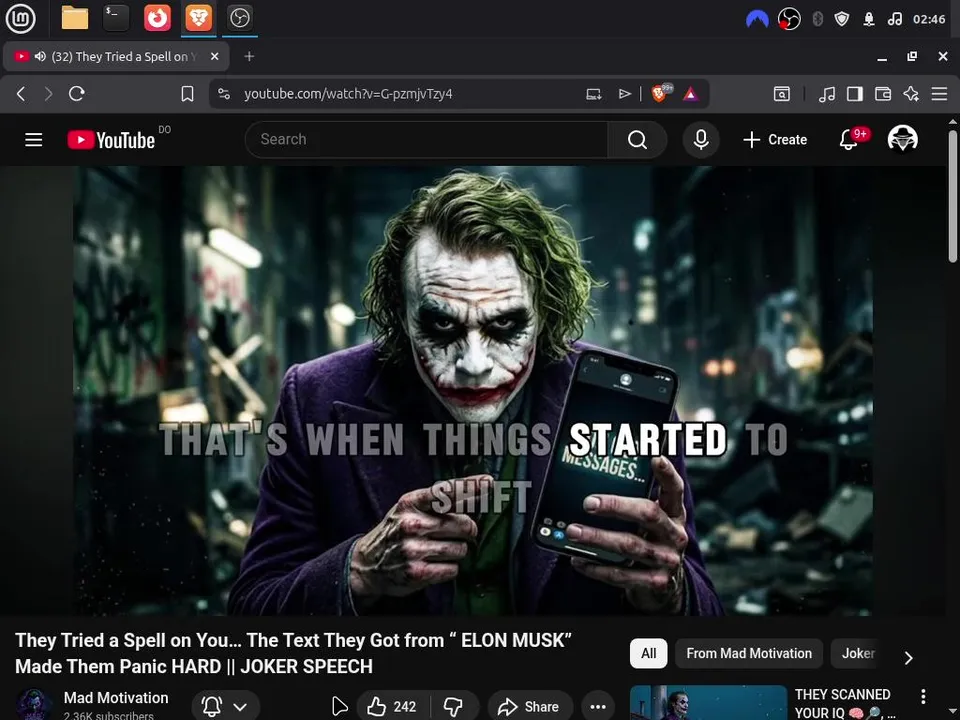Viewport: 960px width, 720px height.
Task: Expand the YouTube guide menu
Action: coord(34,140)
